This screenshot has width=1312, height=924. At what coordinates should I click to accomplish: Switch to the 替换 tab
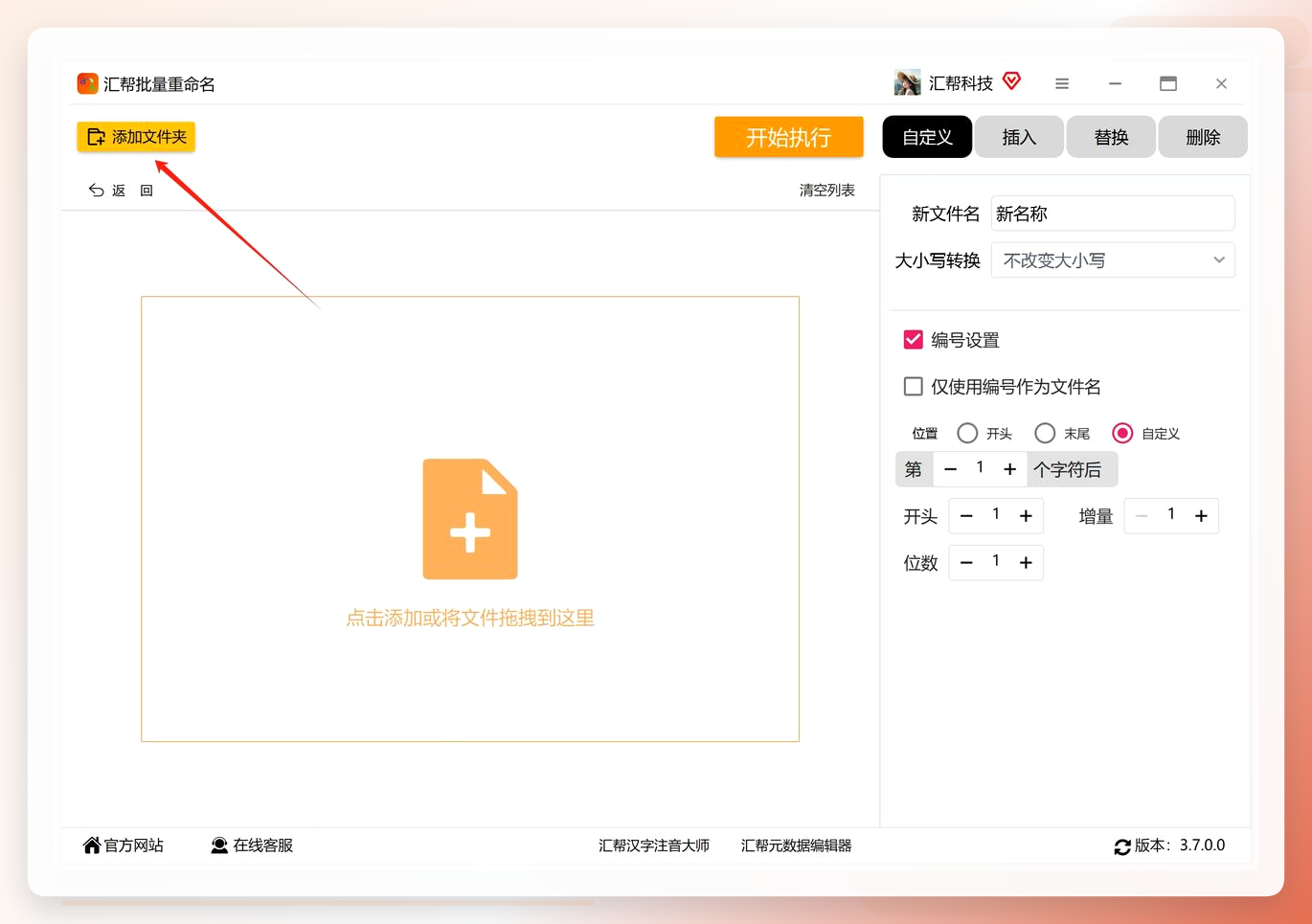coord(1111,137)
